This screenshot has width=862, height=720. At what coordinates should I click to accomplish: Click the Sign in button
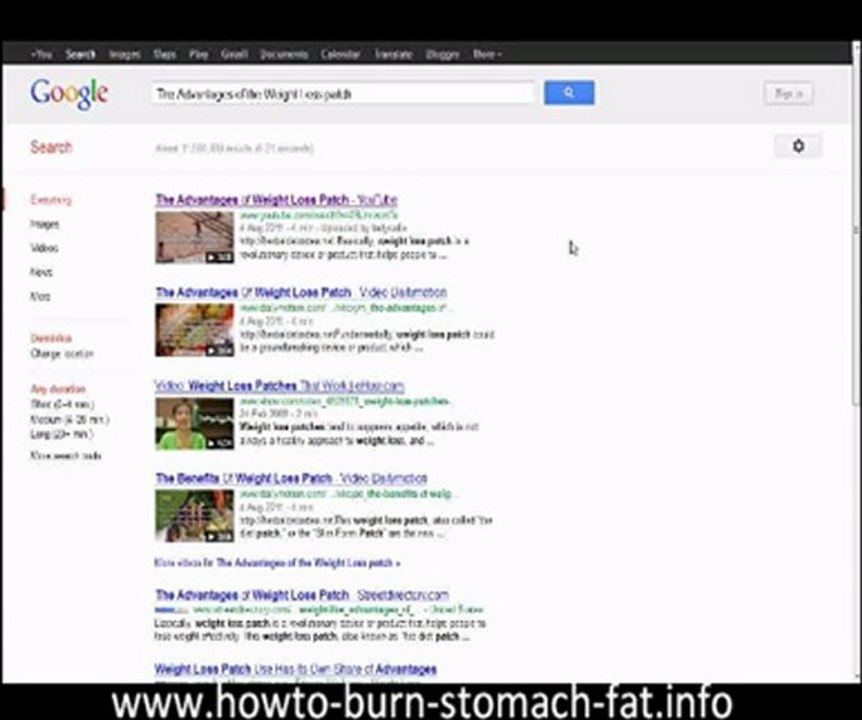[788, 93]
